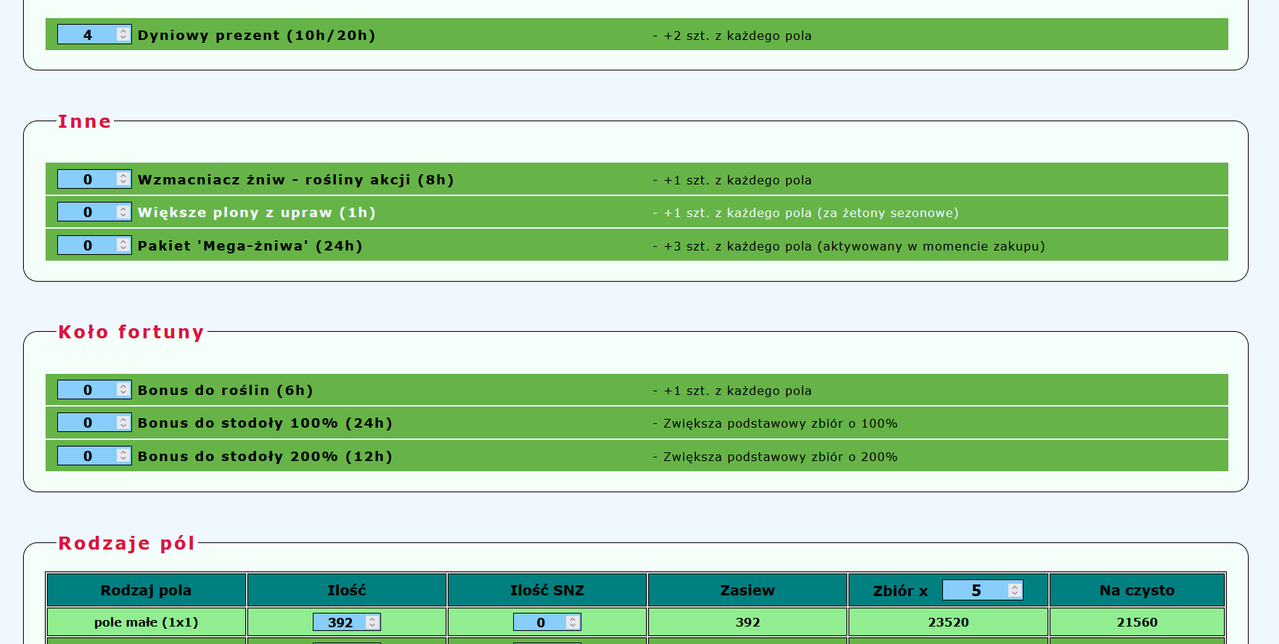Click the Bonus do roślin spinner arrows
The image size is (1279, 644).
click(123, 390)
